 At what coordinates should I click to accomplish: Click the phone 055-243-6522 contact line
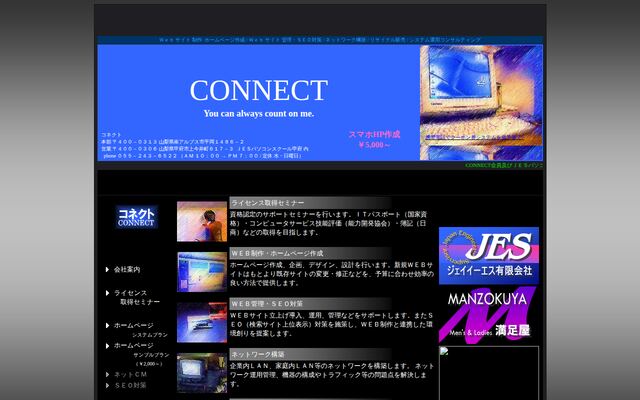[202, 156]
